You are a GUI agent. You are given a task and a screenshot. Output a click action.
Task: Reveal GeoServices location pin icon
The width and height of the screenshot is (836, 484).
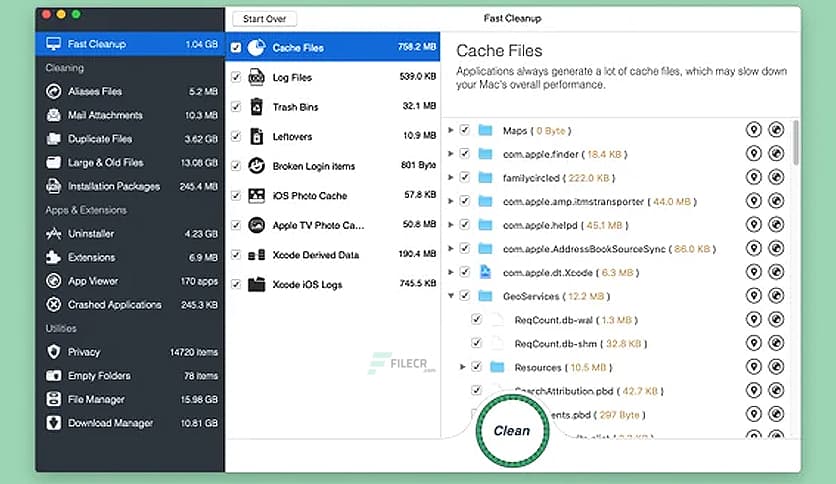753,295
